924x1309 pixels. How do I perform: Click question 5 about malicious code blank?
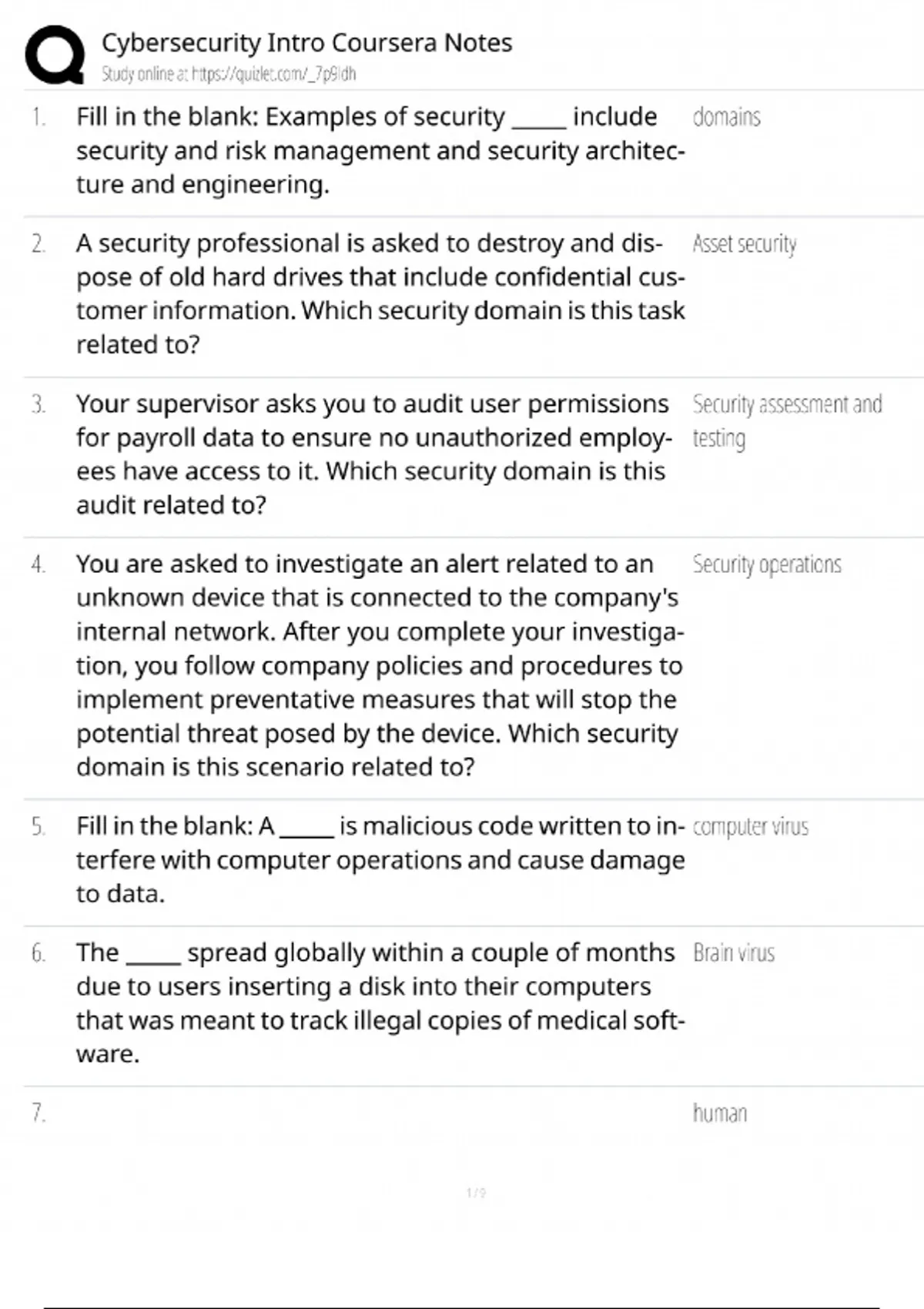click(x=380, y=859)
